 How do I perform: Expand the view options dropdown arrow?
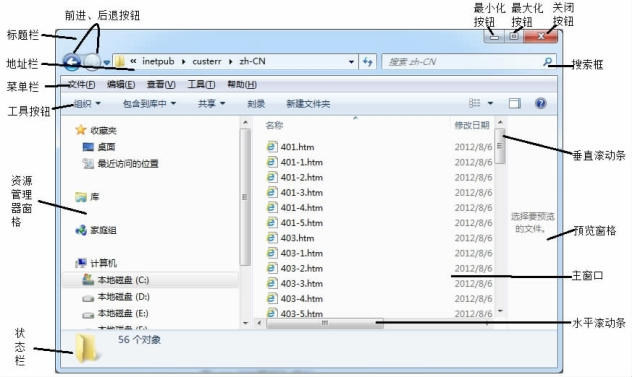[x=491, y=103]
